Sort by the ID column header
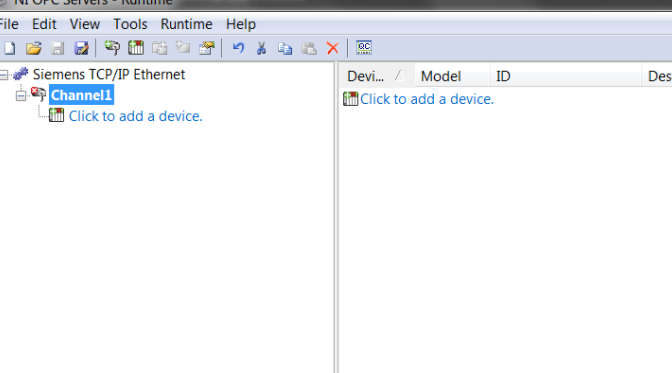This screenshot has width=672, height=373. [566, 76]
